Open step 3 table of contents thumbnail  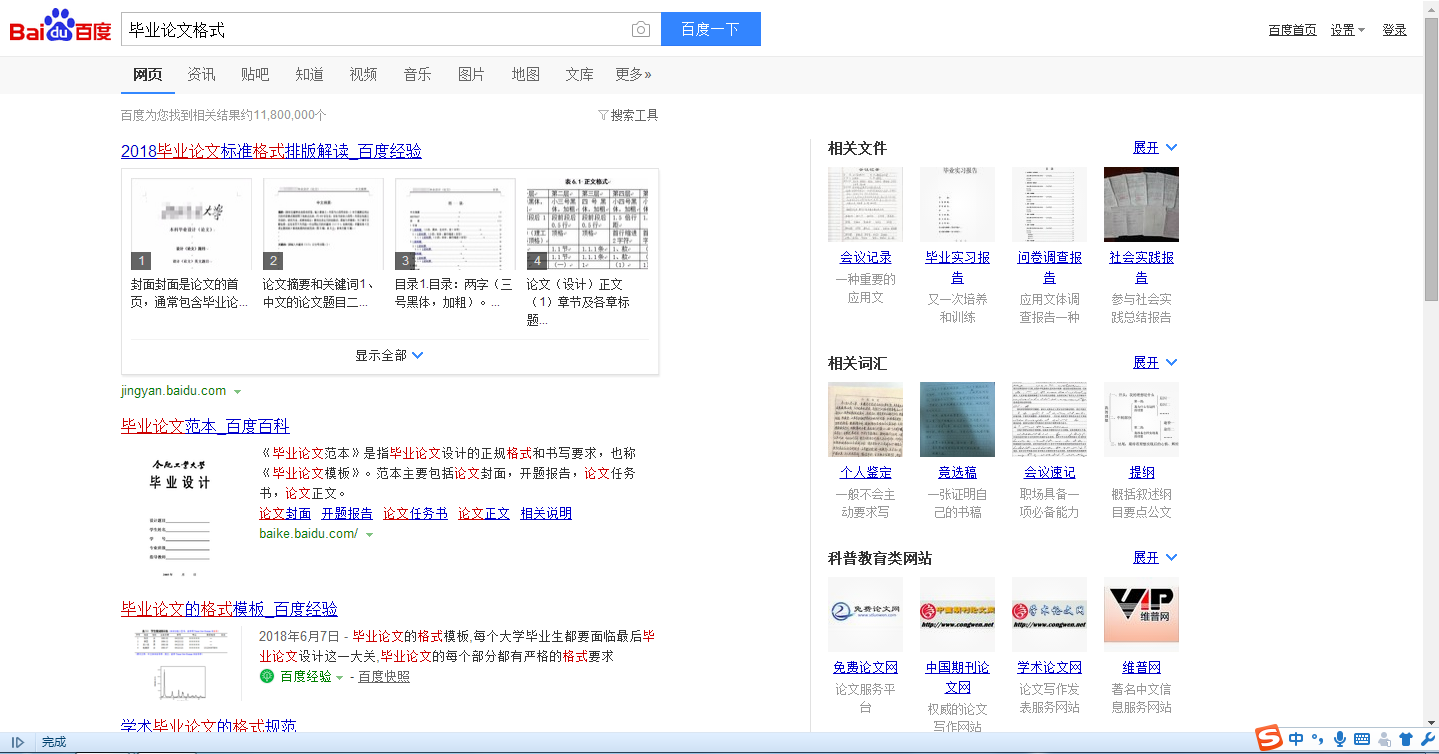click(x=455, y=225)
